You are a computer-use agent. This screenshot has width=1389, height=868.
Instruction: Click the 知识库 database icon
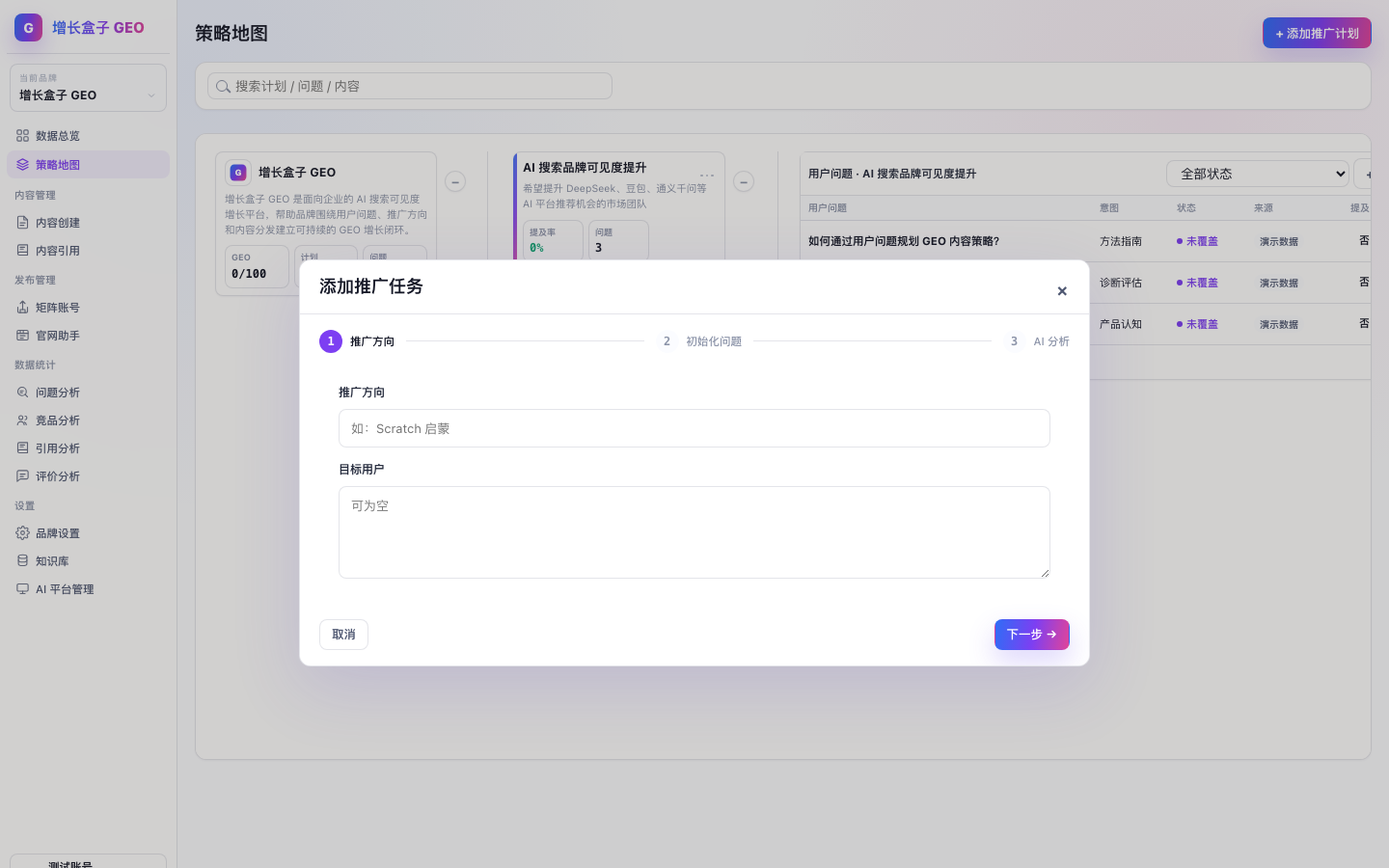(22, 561)
